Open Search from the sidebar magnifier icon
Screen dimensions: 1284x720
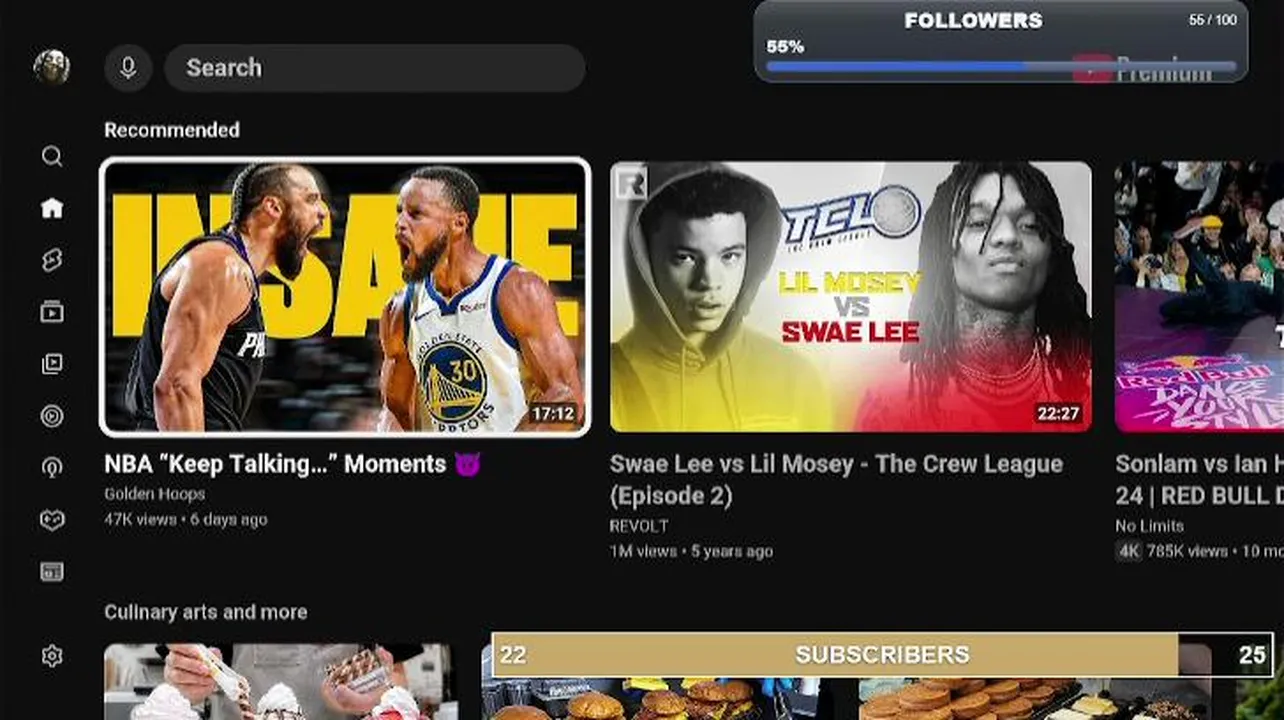coord(52,156)
